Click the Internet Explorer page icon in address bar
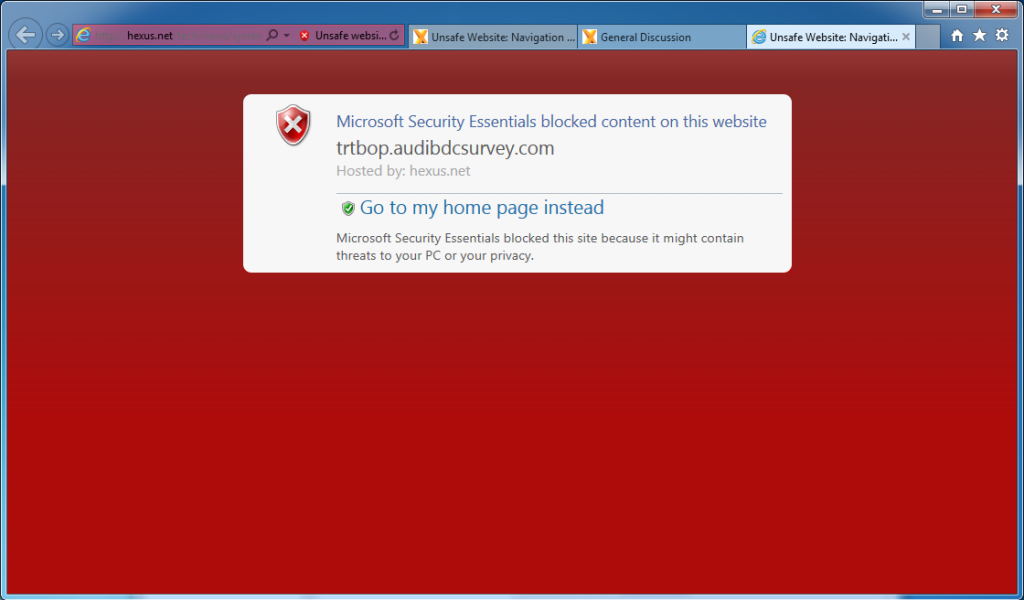1024x600 pixels. click(x=83, y=35)
